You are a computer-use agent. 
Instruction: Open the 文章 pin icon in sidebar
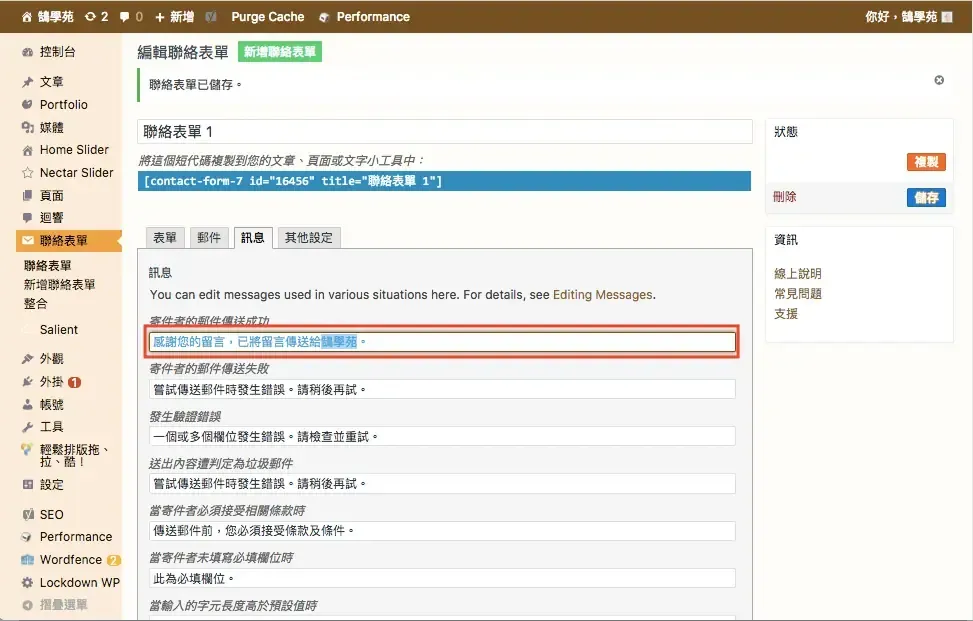coord(27,82)
